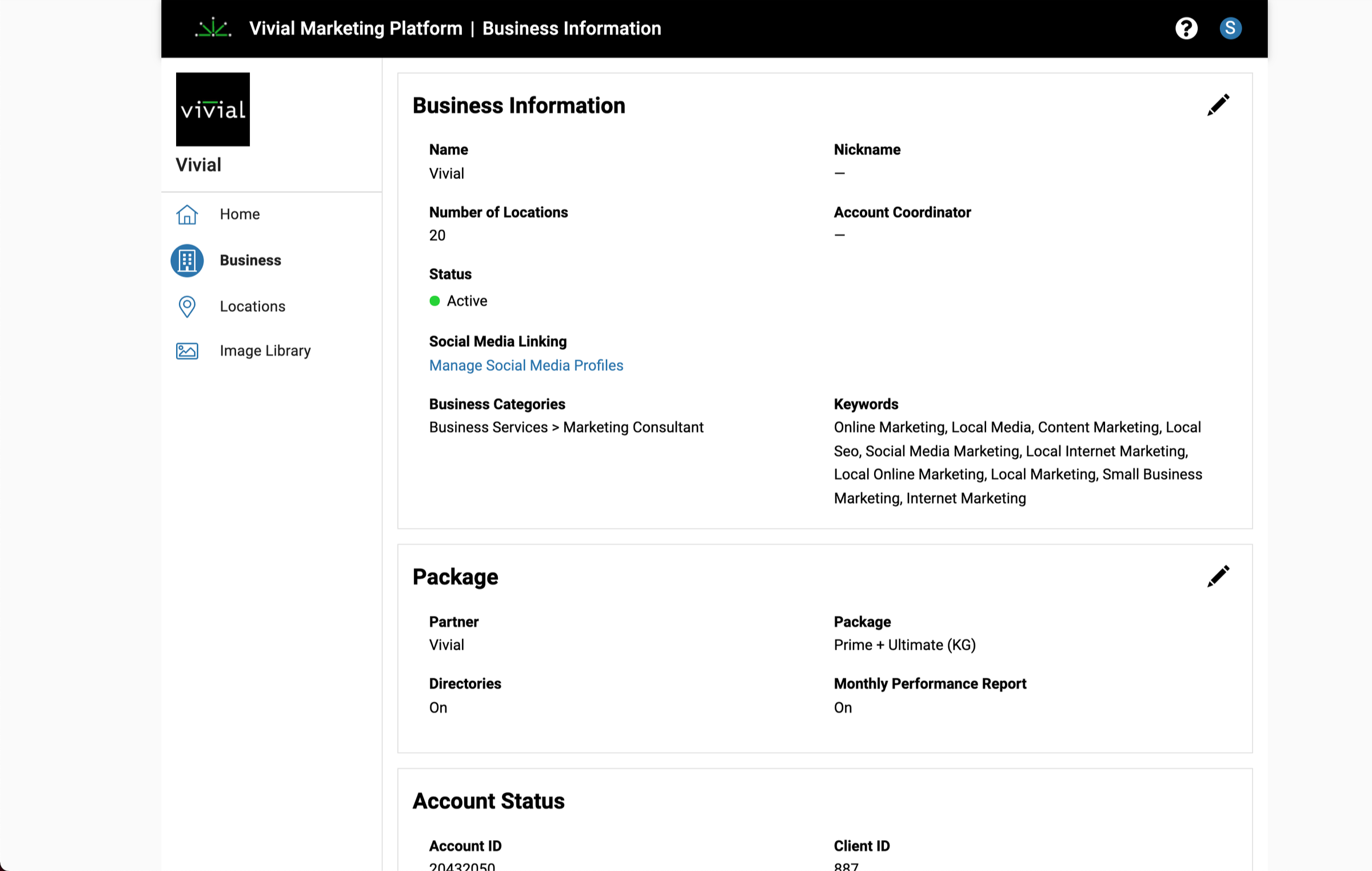Click the Package section pencil icon

(1218, 576)
